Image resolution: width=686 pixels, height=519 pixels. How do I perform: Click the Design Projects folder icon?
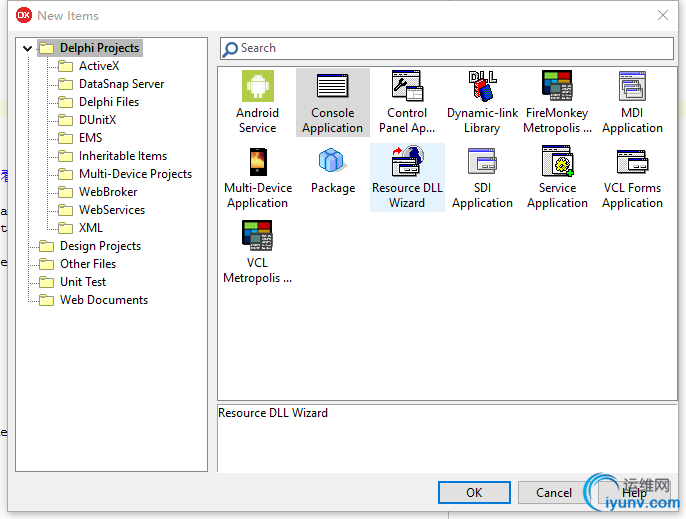point(46,246)
